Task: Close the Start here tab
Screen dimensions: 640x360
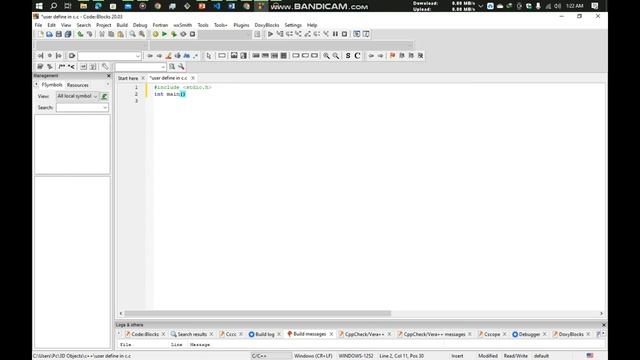Action: (143, 78)
